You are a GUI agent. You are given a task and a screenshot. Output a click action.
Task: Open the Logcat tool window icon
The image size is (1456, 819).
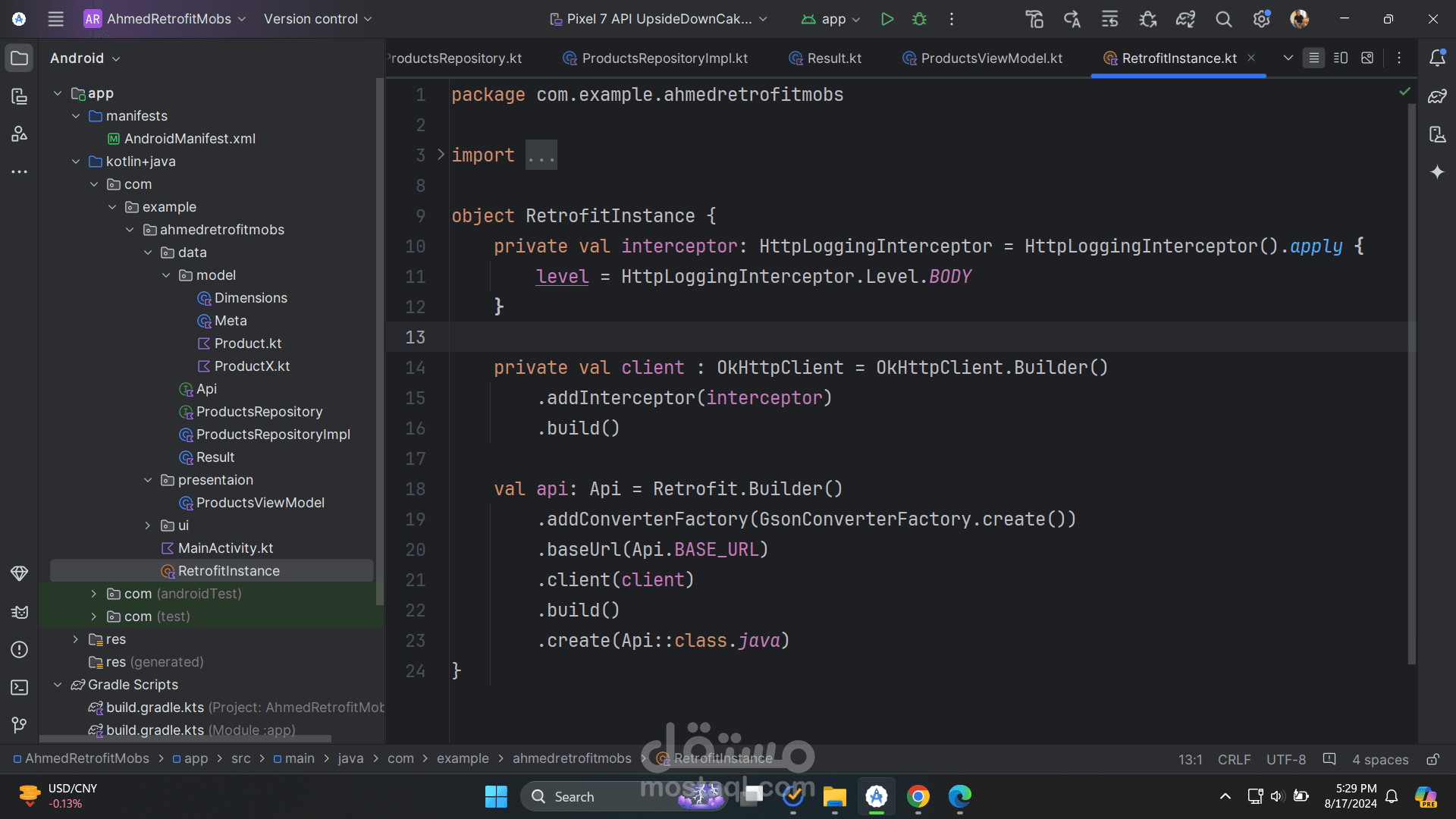(20, 612)
